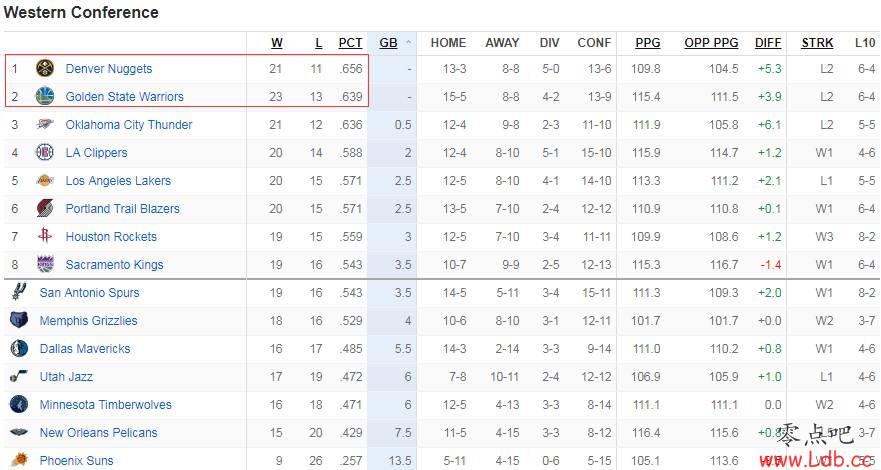
Task: Open the Dallas Mavericks team link
Action: pyautogui.click(x=85, y=349)
